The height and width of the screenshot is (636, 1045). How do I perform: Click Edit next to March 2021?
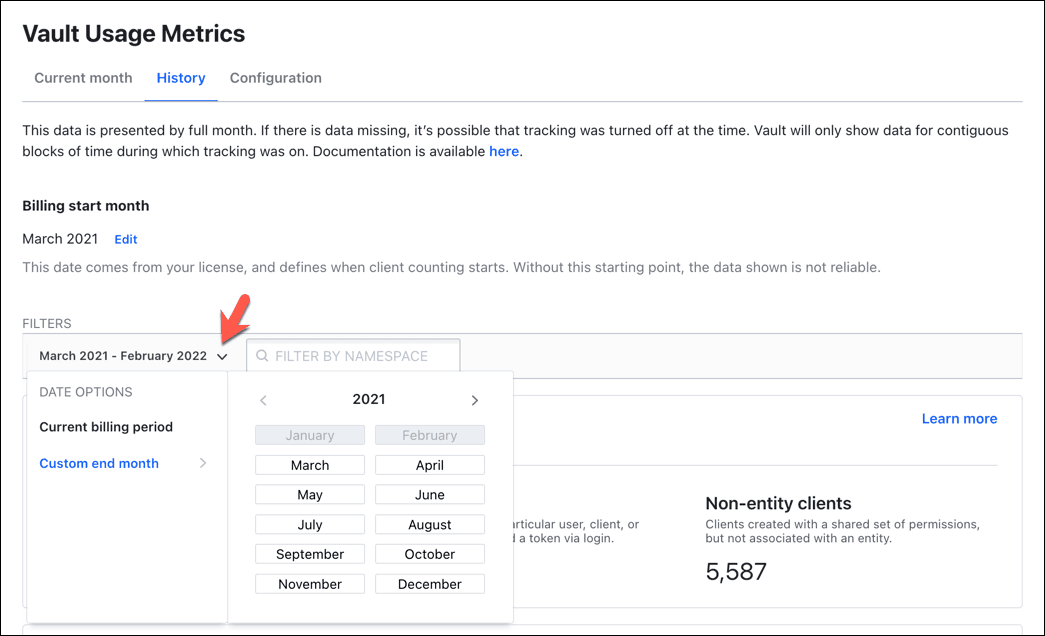(125, 239)
